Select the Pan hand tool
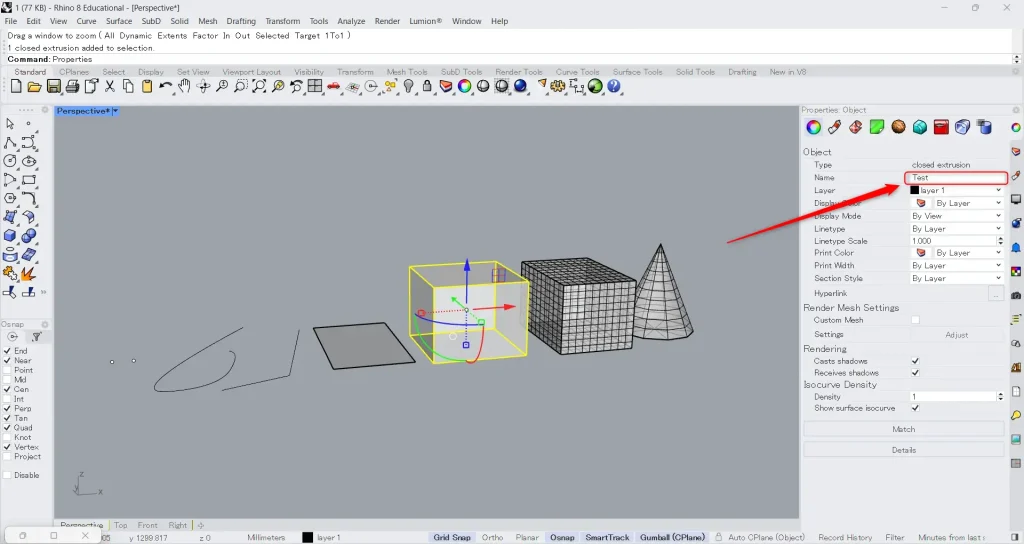Viewport: 1024px width, 544px height. (x=184, y=87)
